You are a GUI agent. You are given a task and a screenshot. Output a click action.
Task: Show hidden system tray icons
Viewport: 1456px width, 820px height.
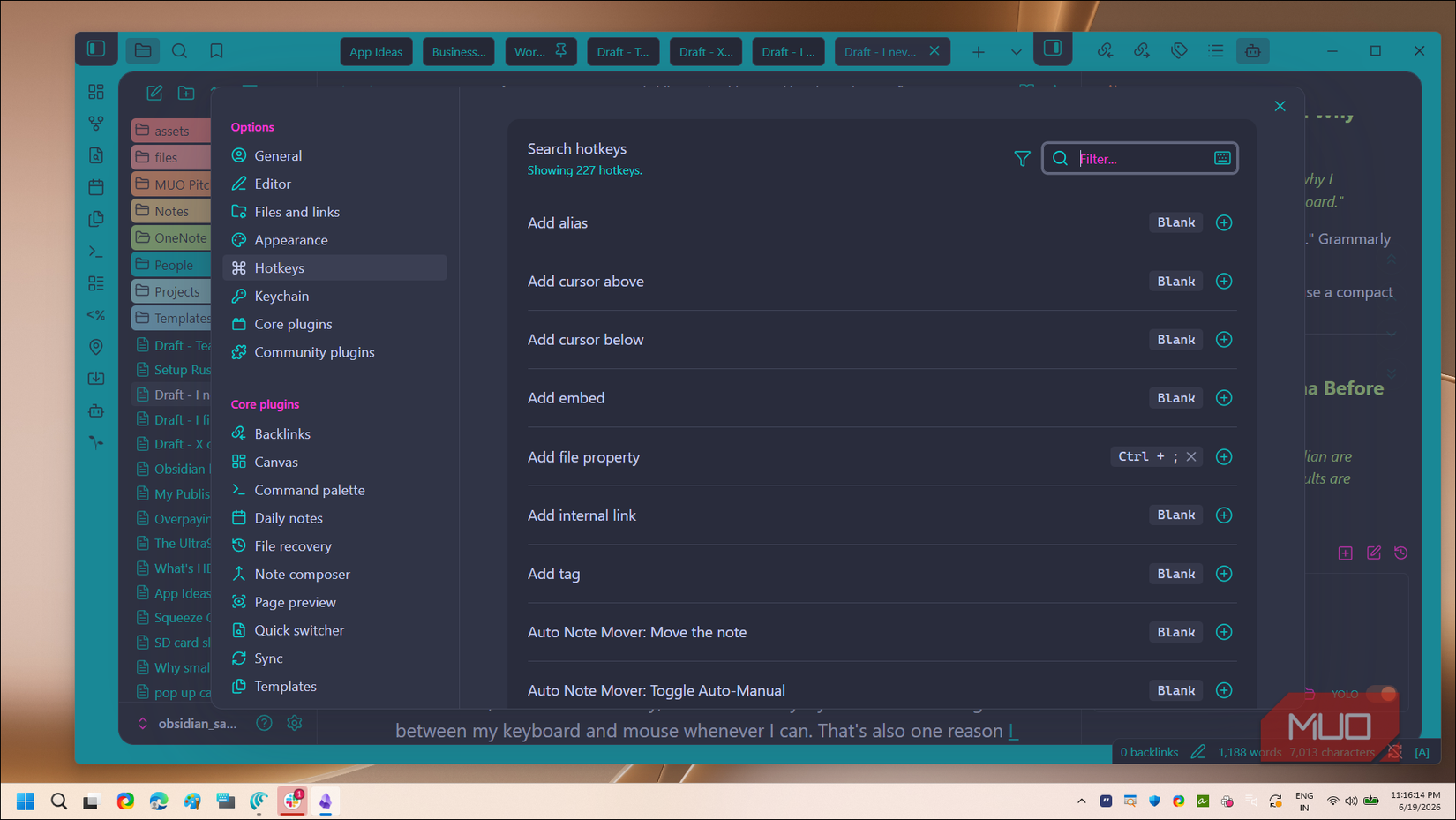tap(1081, 801)
